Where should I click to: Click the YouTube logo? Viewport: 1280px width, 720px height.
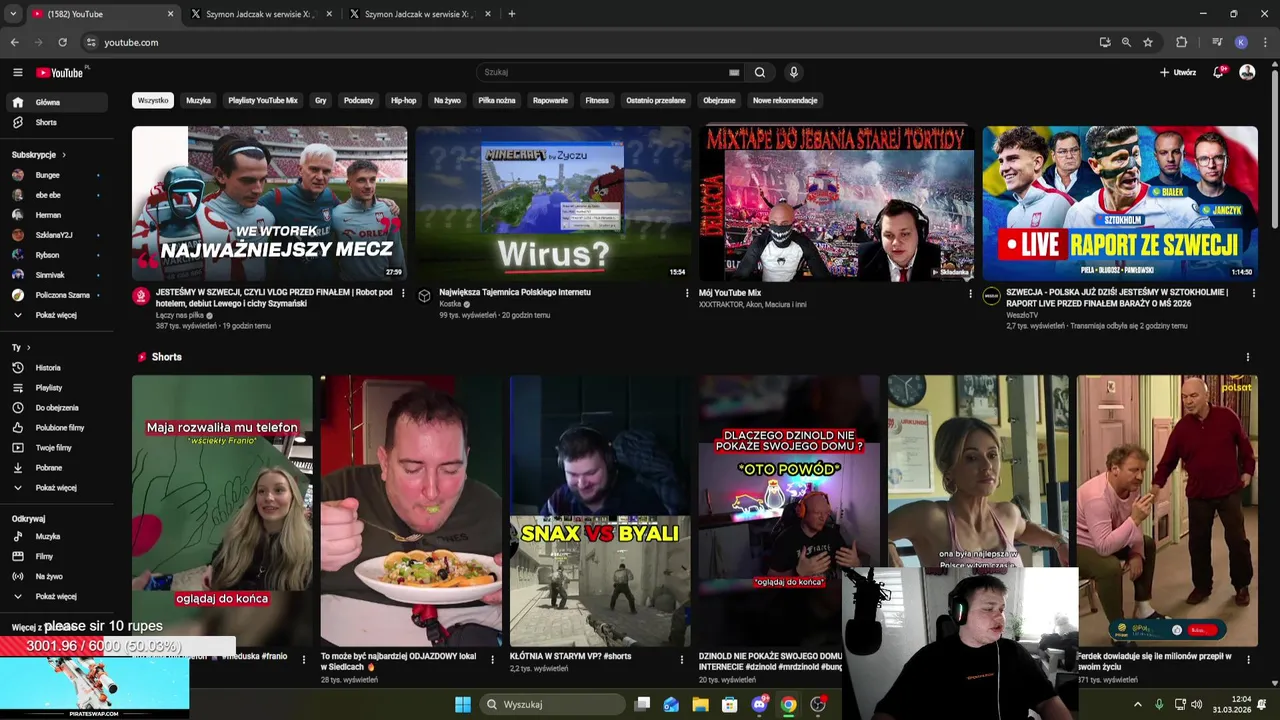click(x=60, y=72)
